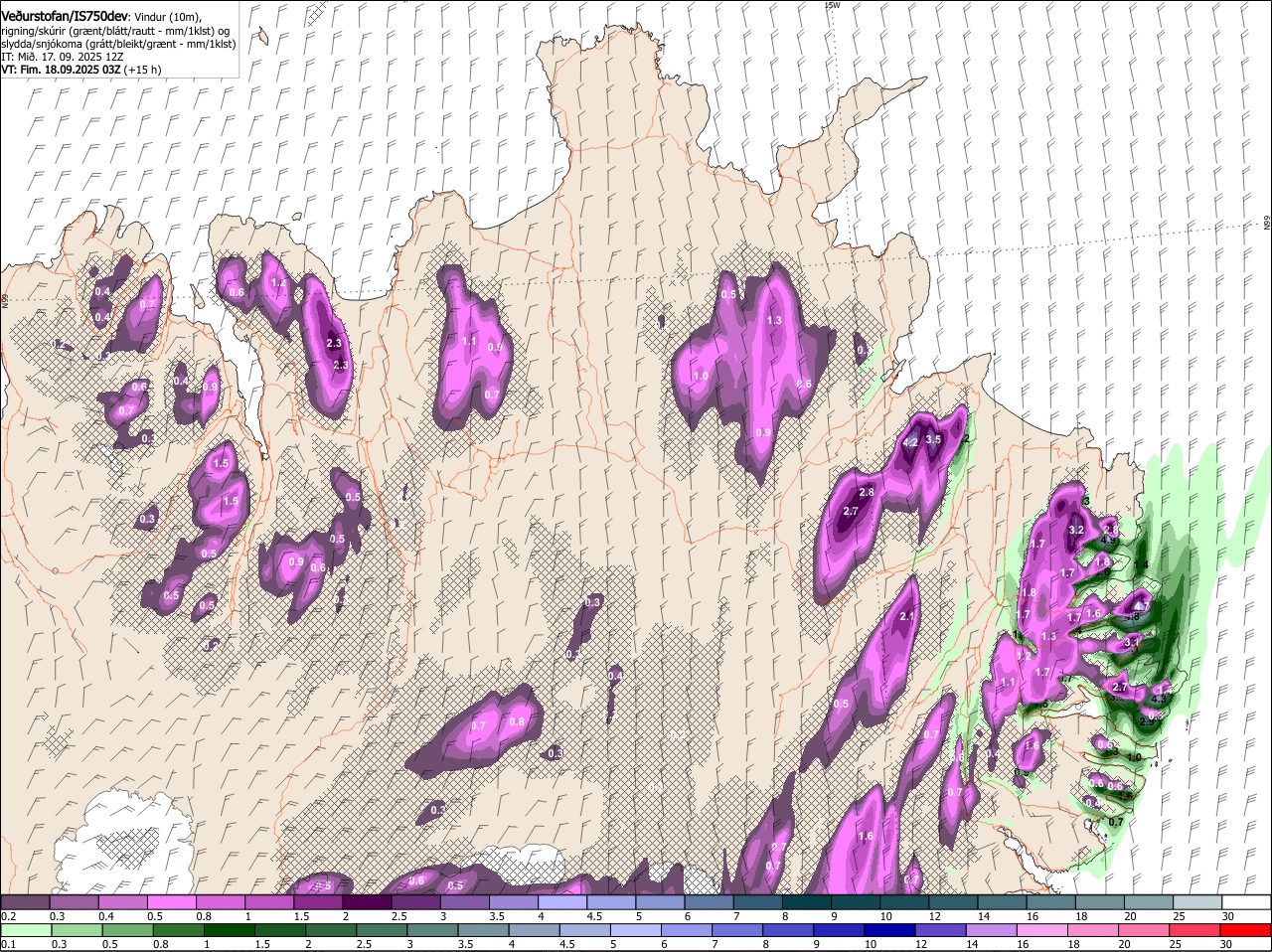Click the 3.1 precipitation value on the map
1272x952 pixels.
click(x=1132, y=643)
